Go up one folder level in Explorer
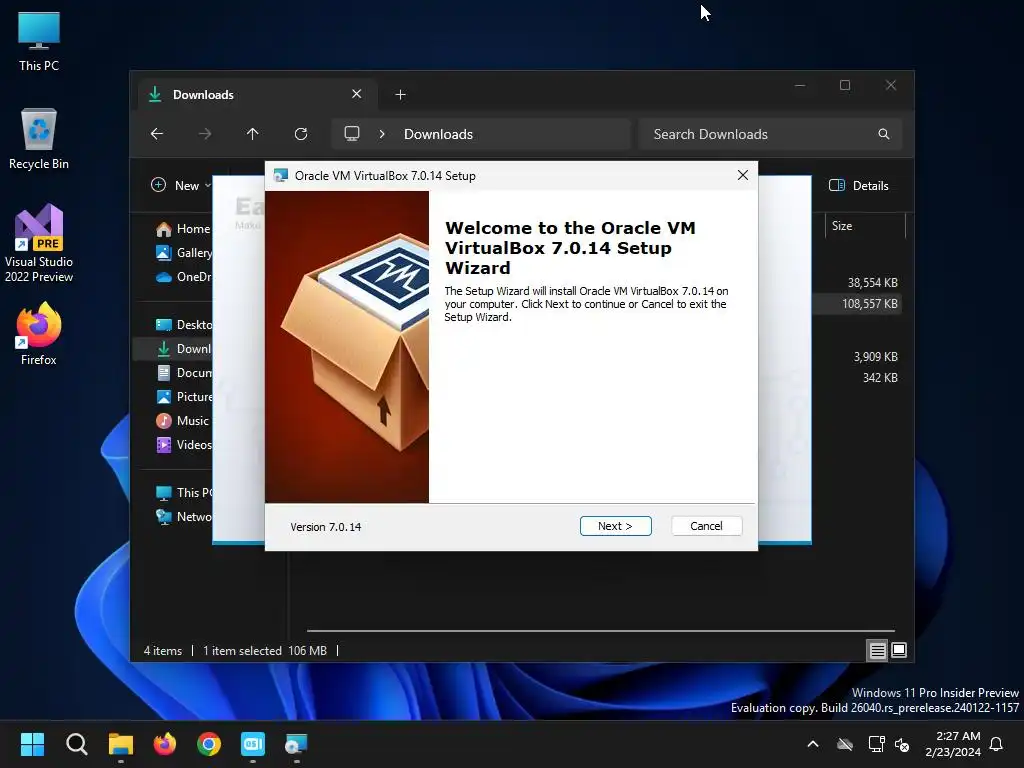The width and height of the screenshot is (1024, 768). click(253, 134)
